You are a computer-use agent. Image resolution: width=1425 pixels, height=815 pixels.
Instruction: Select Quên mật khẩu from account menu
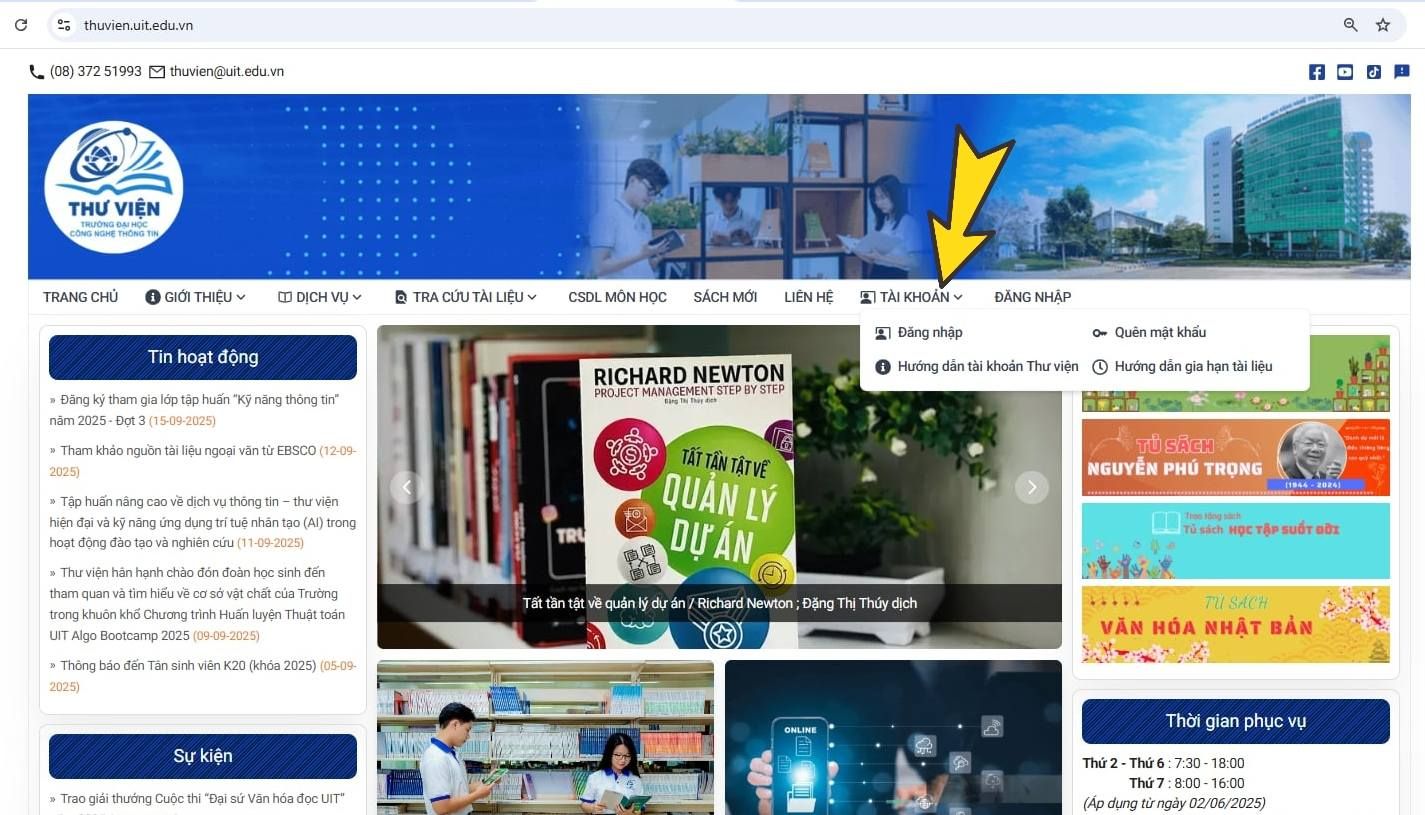[1160, 333]
